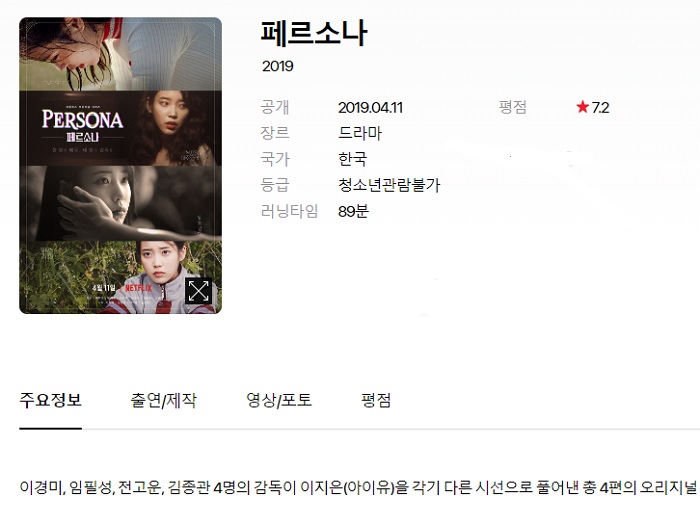Click the 청소년관람불가 rating text
Screen dimensions: 700x524
tap(389, 185)
